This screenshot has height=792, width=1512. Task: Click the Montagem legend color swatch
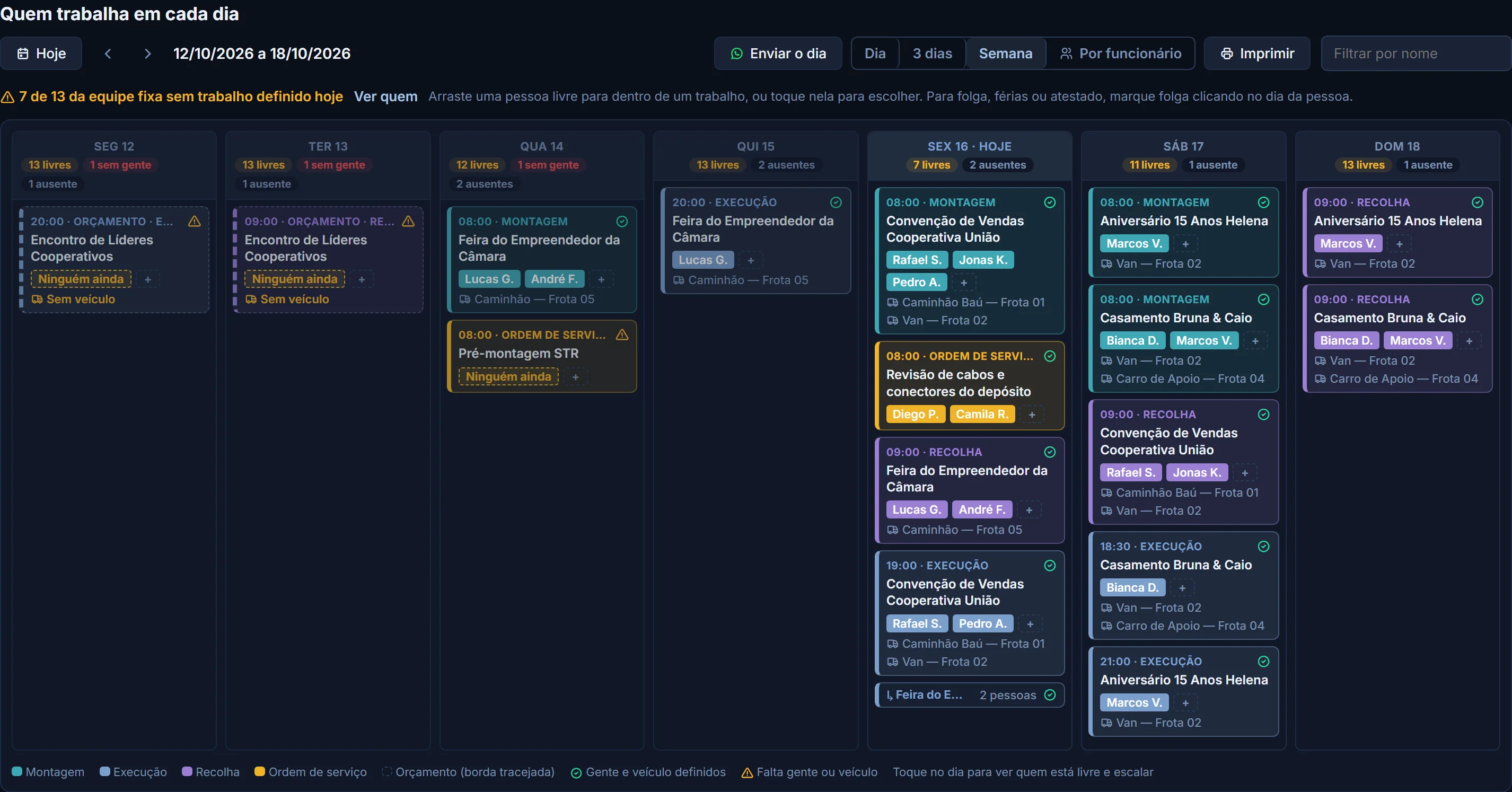[17, 771]
